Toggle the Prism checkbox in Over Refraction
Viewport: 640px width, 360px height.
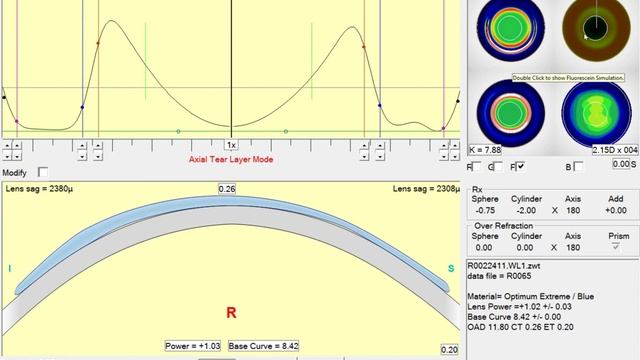tap(616, 247)
